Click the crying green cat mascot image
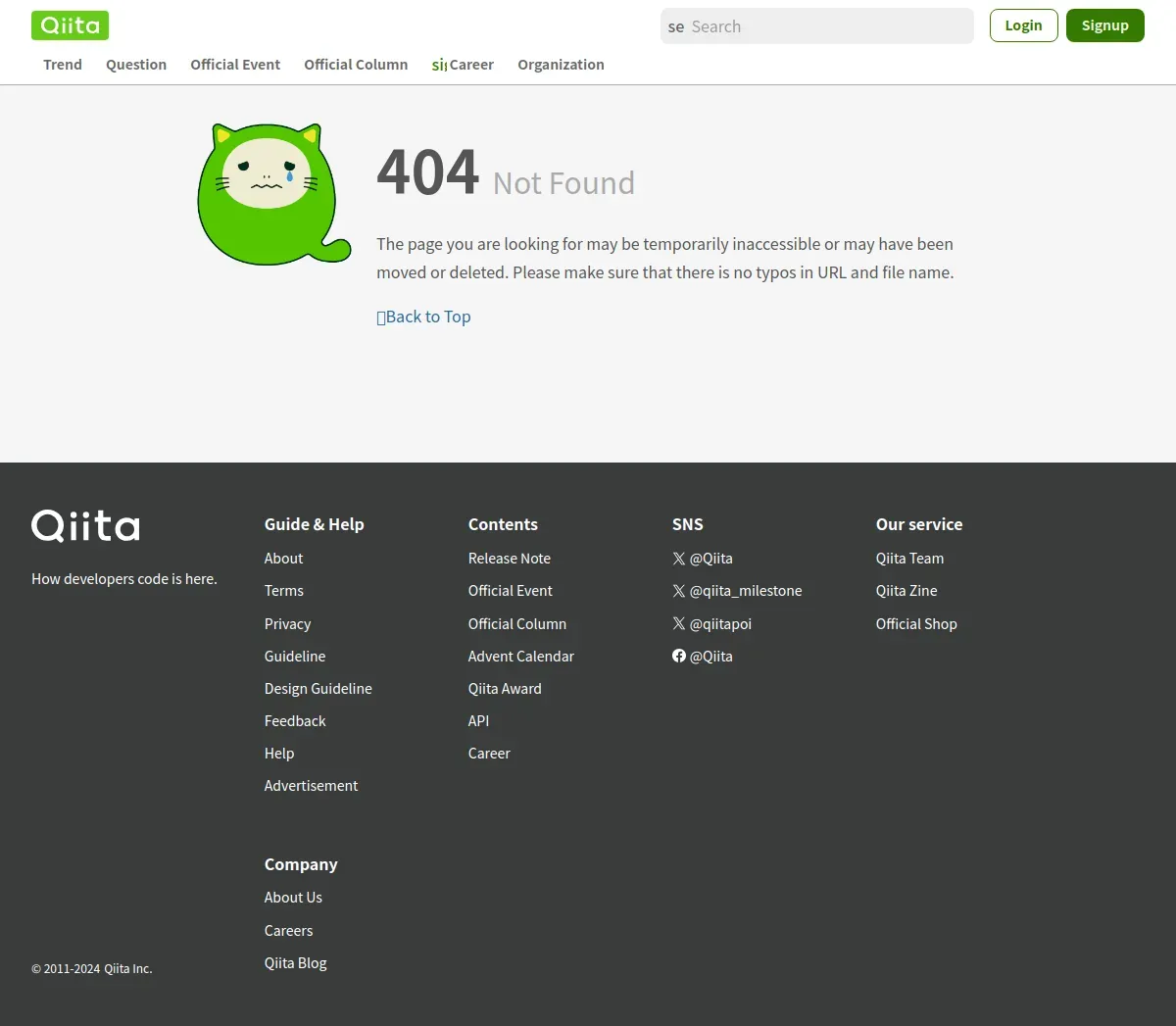The height and width of the screenshot is (1026, 1176). [x=273, y=194]
